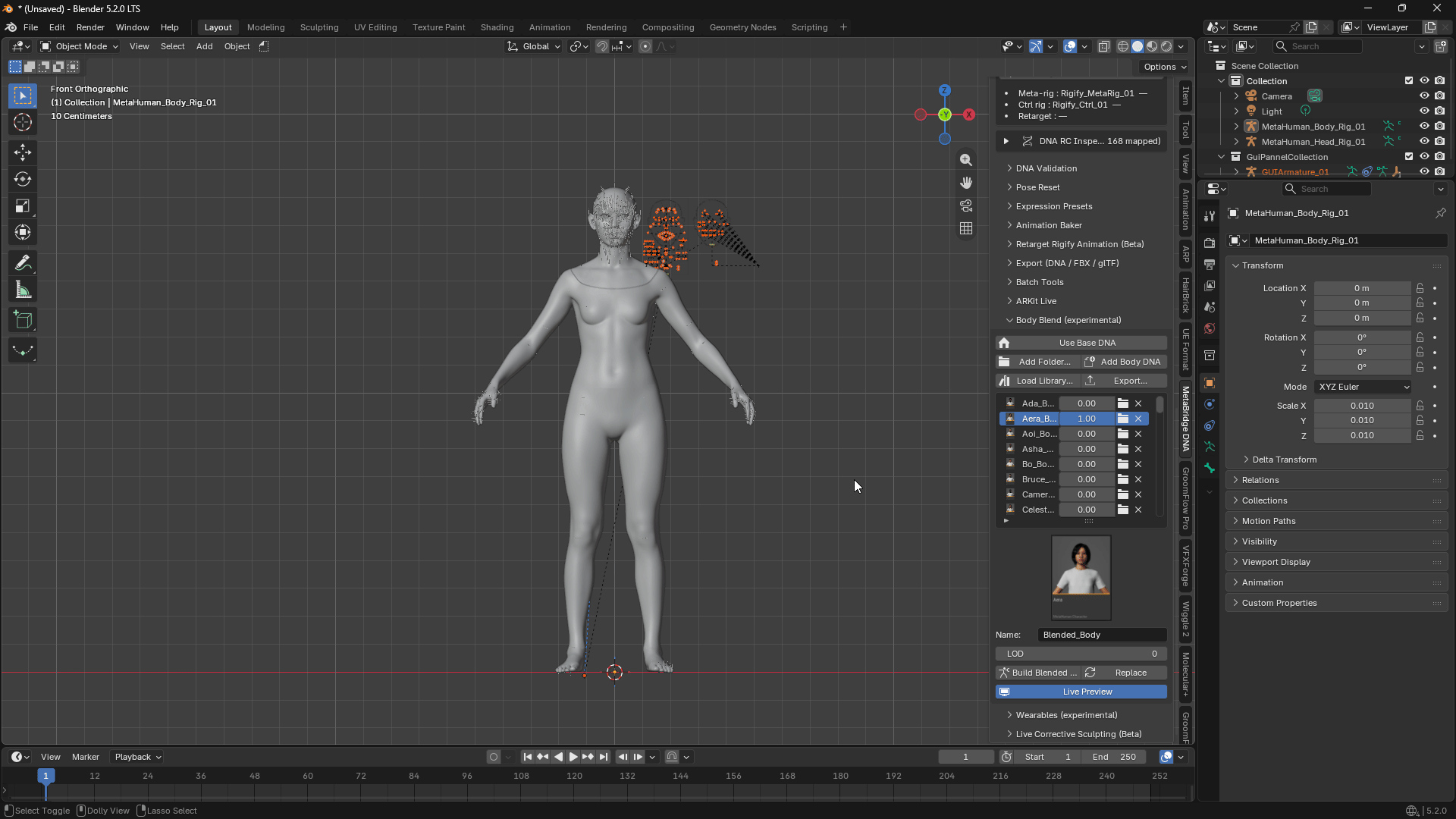Click the Build Blended button
Viewport: 1456px width, 819px height.
pyautogui.click(x=1037, y=673)
